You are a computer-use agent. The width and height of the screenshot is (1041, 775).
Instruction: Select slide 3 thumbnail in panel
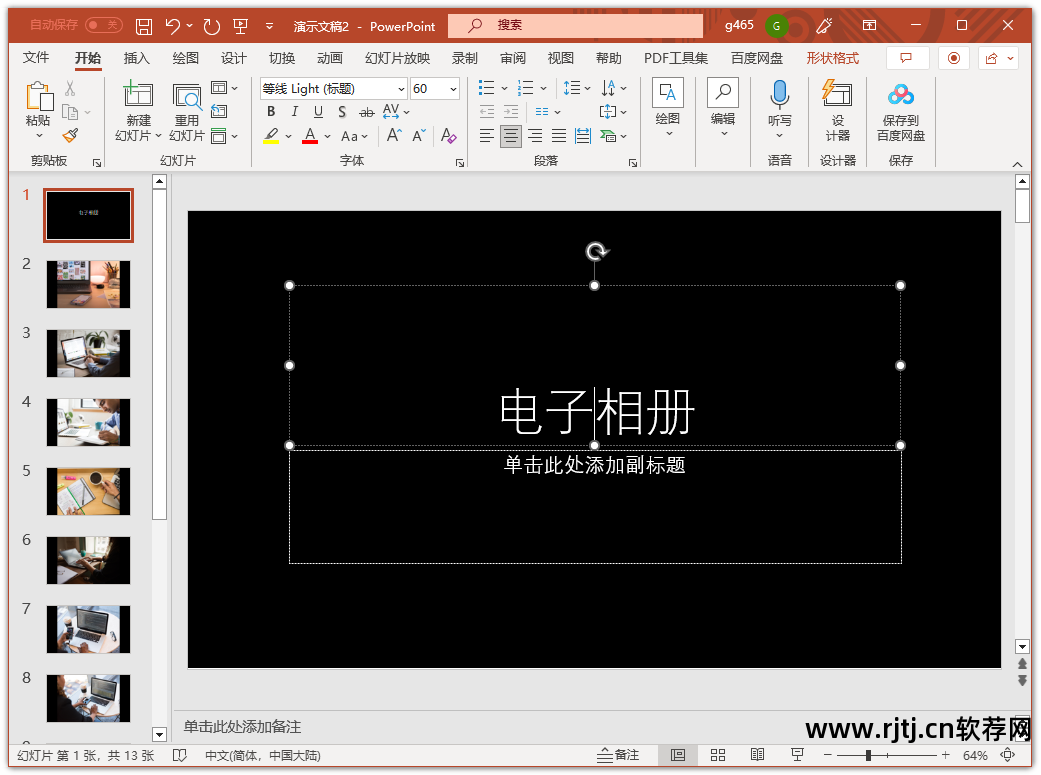[88, 352]
